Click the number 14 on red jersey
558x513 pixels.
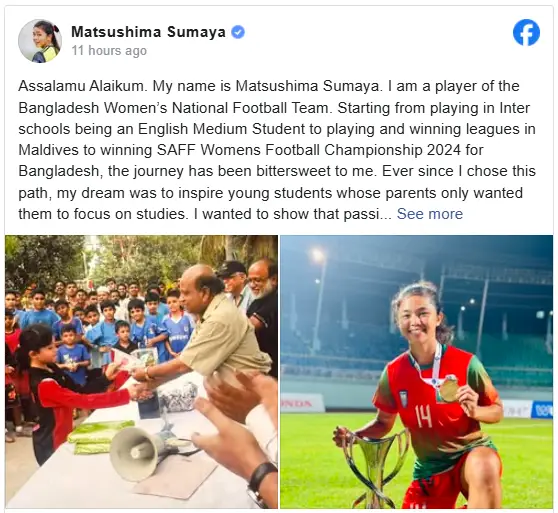(423, 415)
